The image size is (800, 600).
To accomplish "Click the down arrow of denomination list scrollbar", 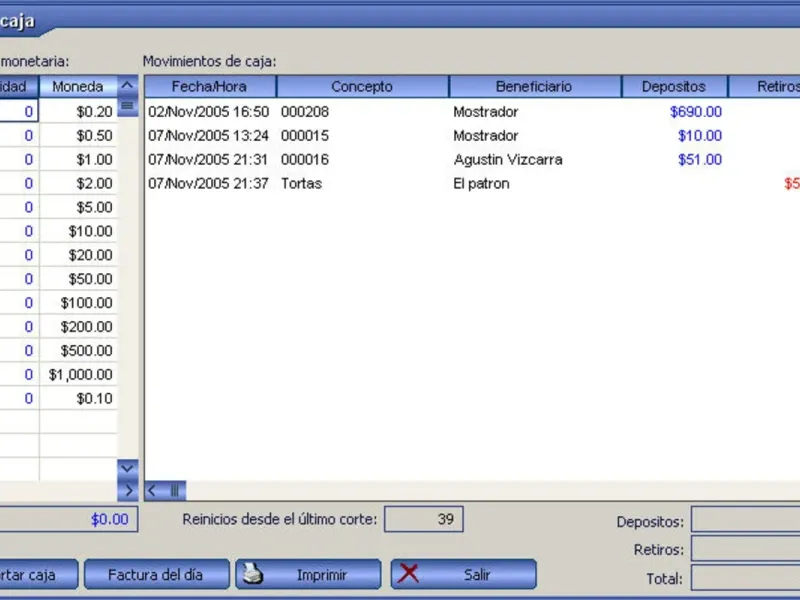I will [x=128, y=468].
